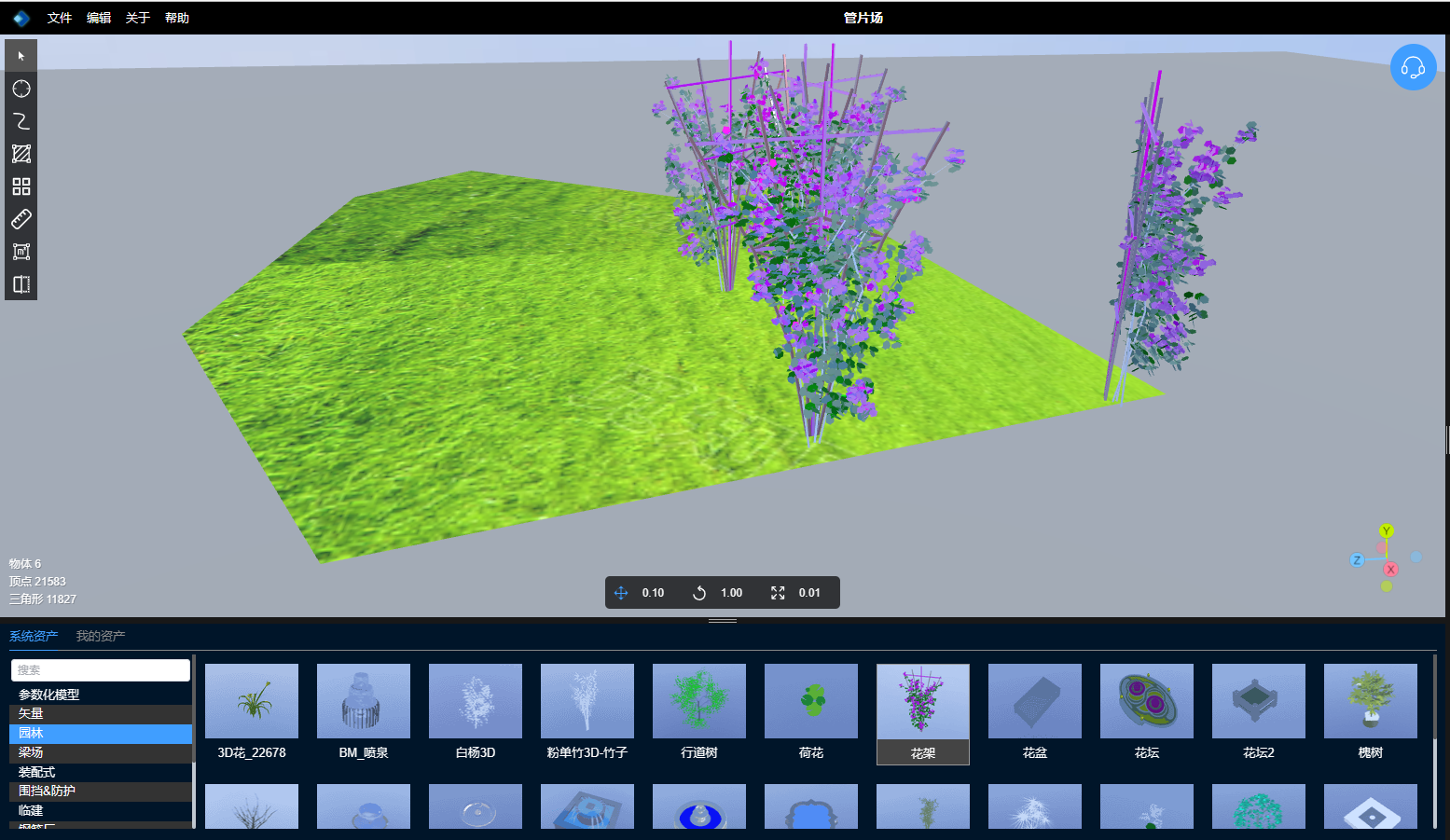Open the four-square grid array tool
The image size is (1450, 840).
(x=21, y=186)
